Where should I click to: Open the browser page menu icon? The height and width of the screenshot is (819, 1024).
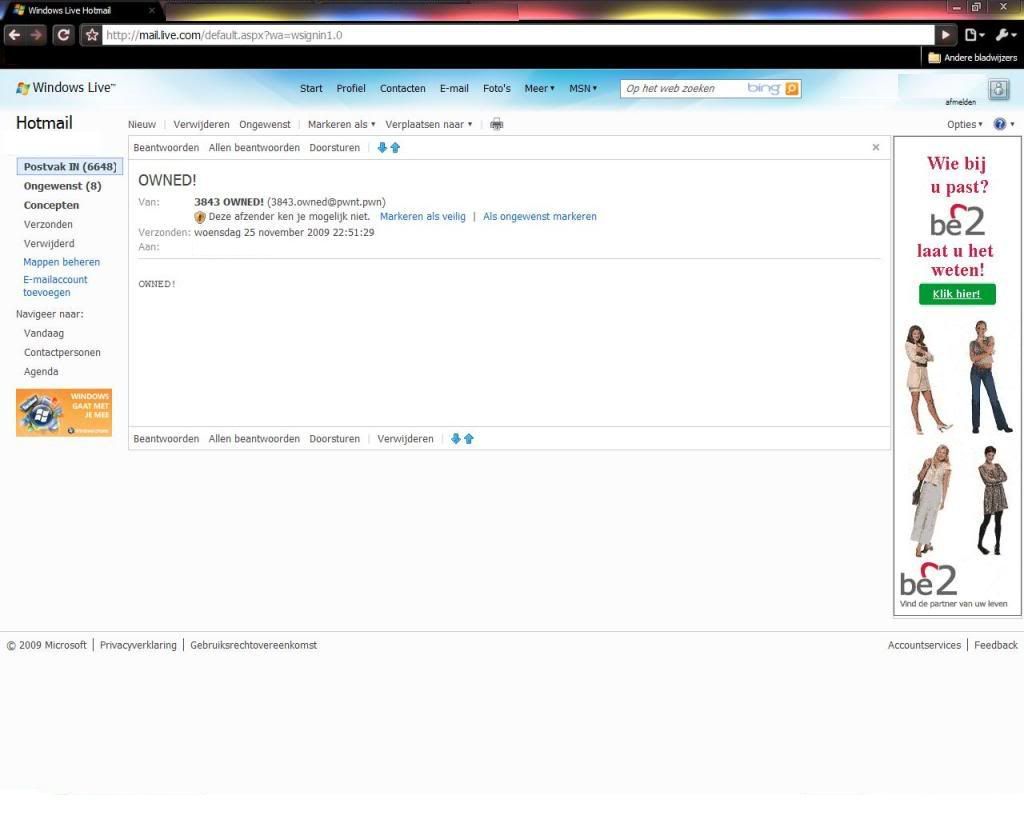click(974, 35)
